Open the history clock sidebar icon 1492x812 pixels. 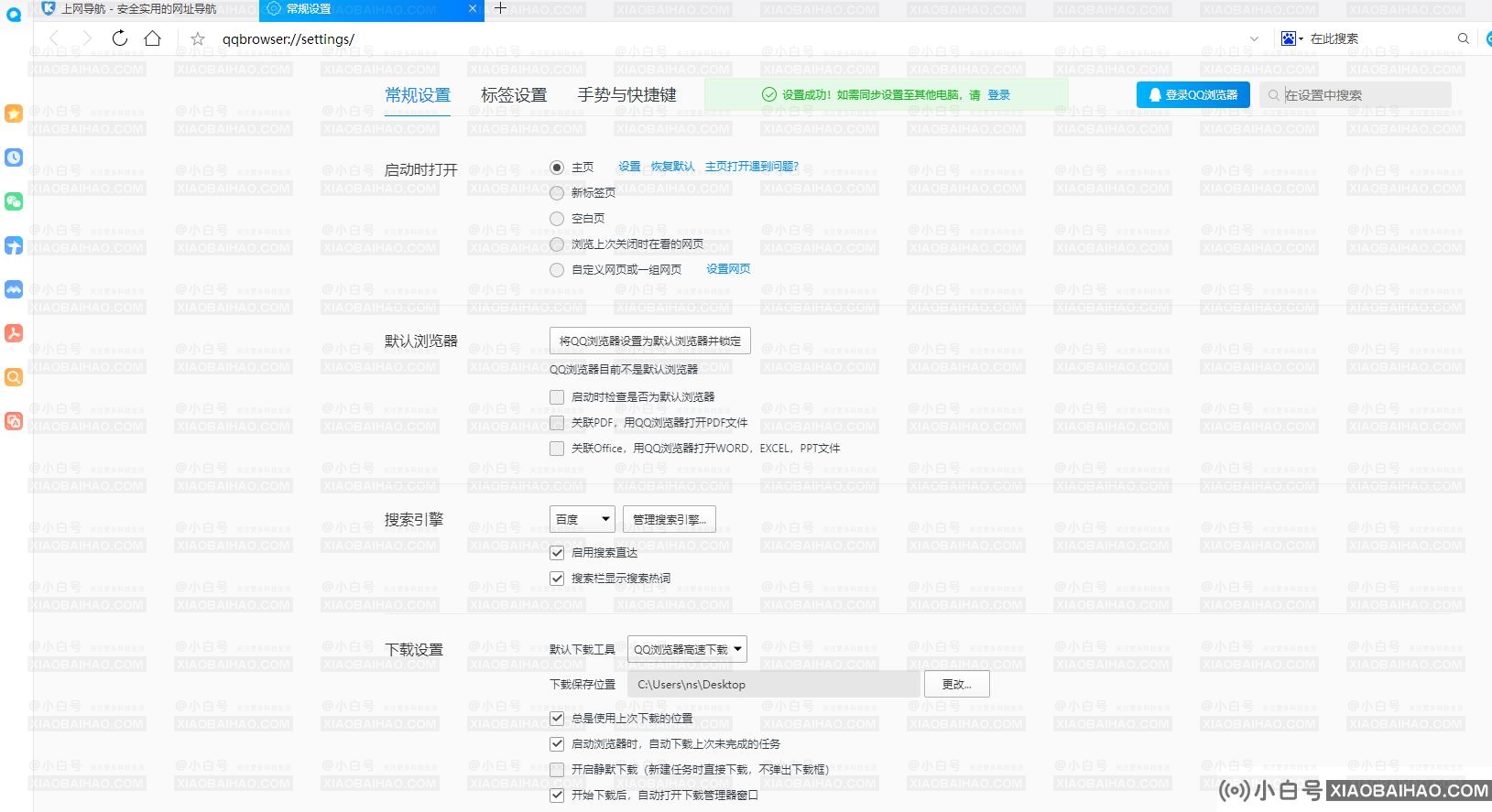coord(14,157)
